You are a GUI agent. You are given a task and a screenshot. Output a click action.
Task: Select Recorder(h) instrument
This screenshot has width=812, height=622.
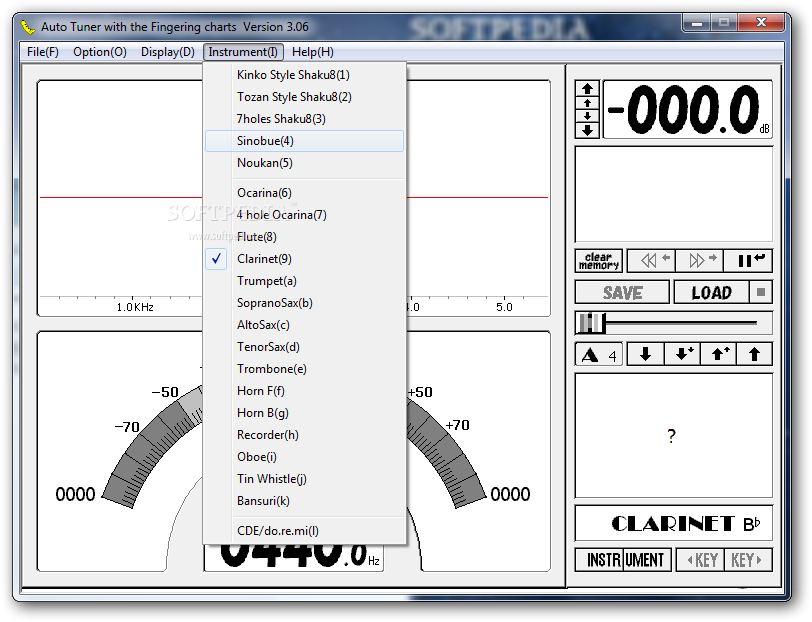coord(304,435)
